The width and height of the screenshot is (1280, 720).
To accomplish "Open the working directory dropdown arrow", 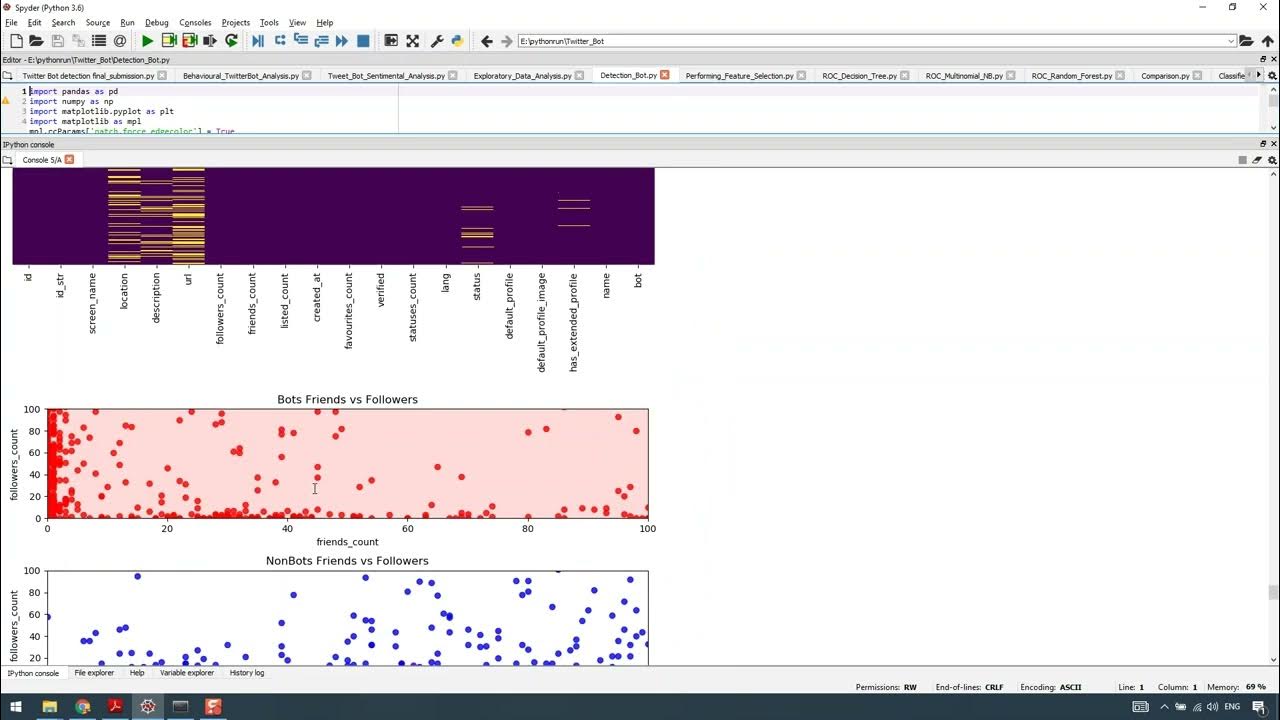I will click(x=1231, y=41).
